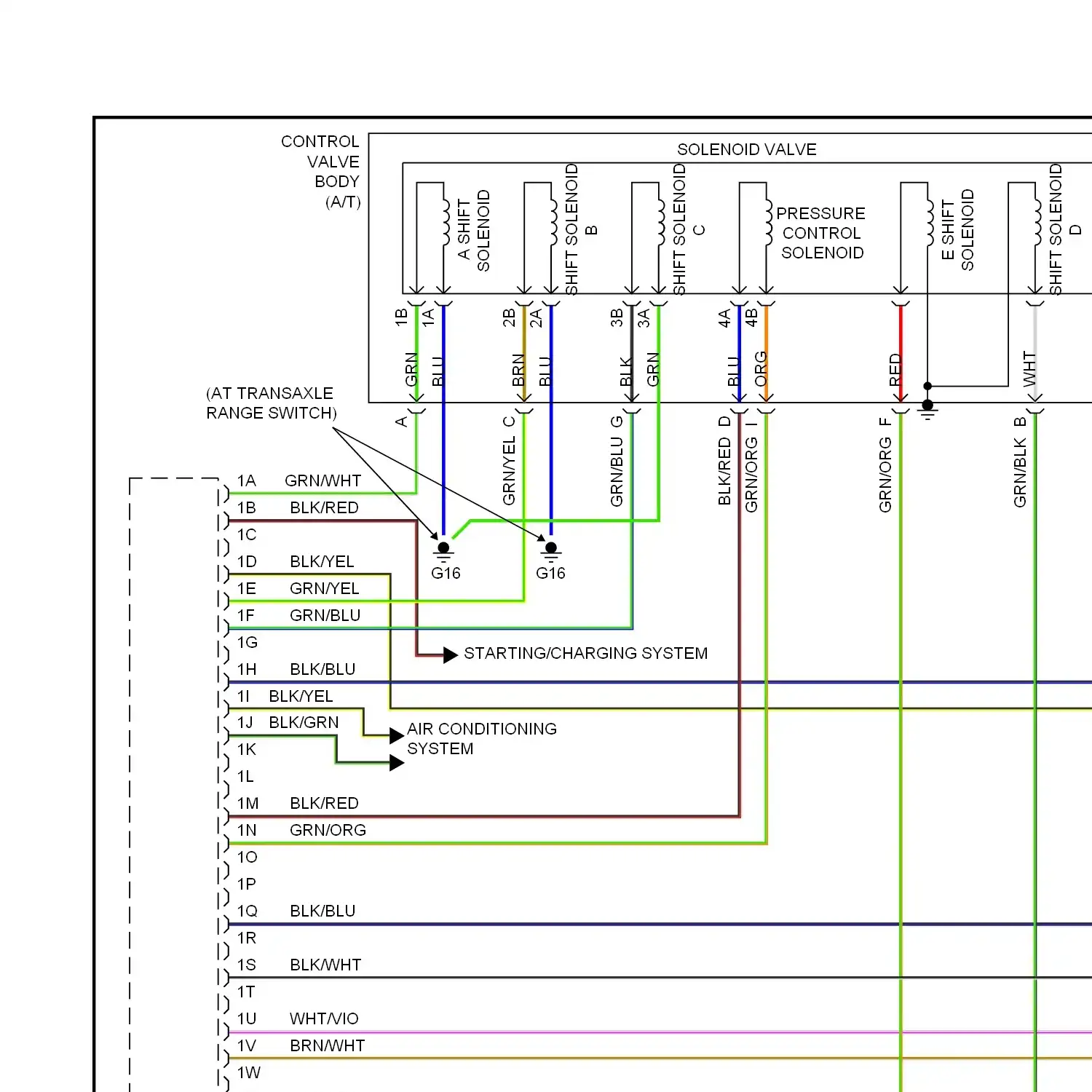1092x1092 pixels.
Task: Click the 2A terminal label
Action: 536,317
